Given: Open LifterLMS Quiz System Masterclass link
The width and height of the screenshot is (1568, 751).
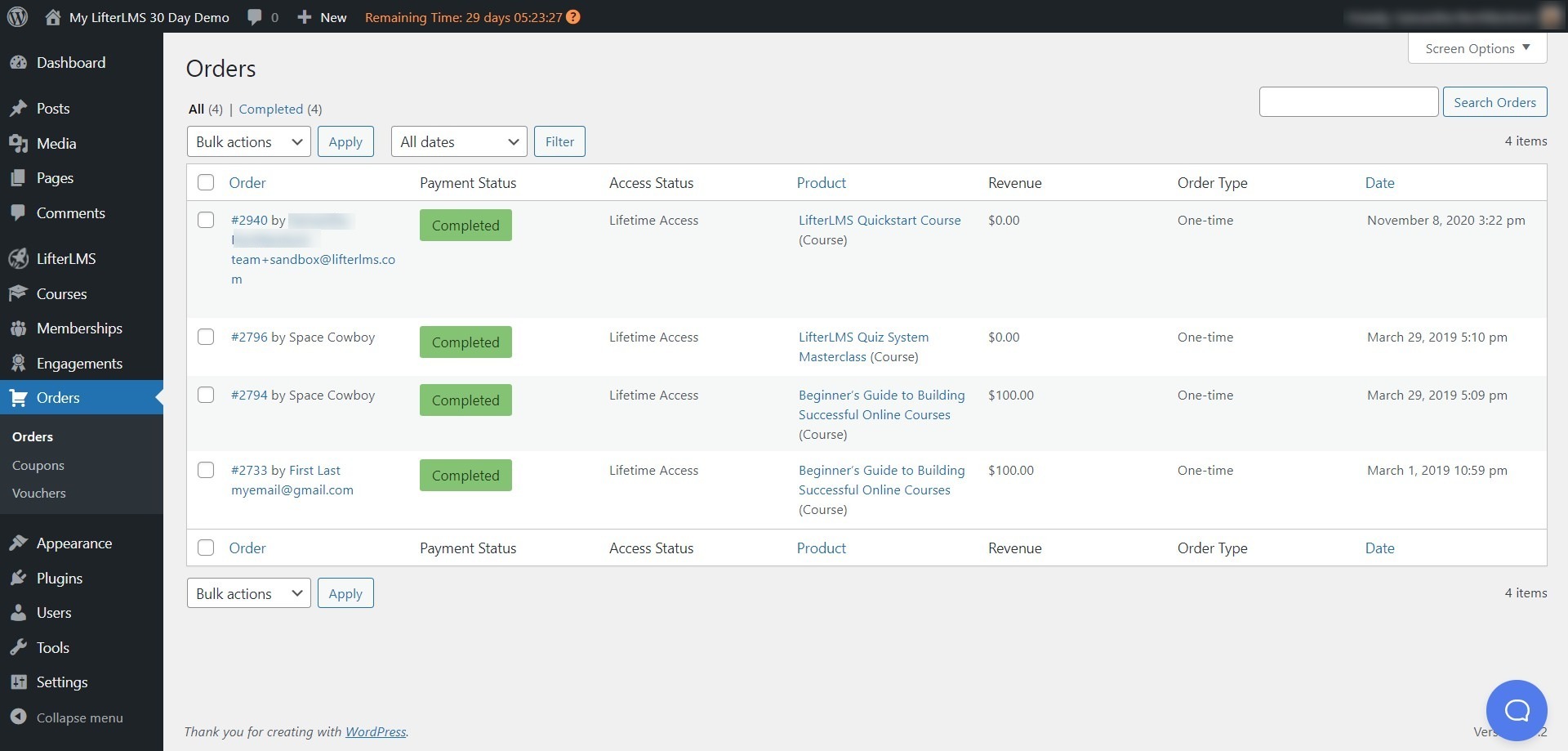Looking at the screenshot, I should point(863,346).
